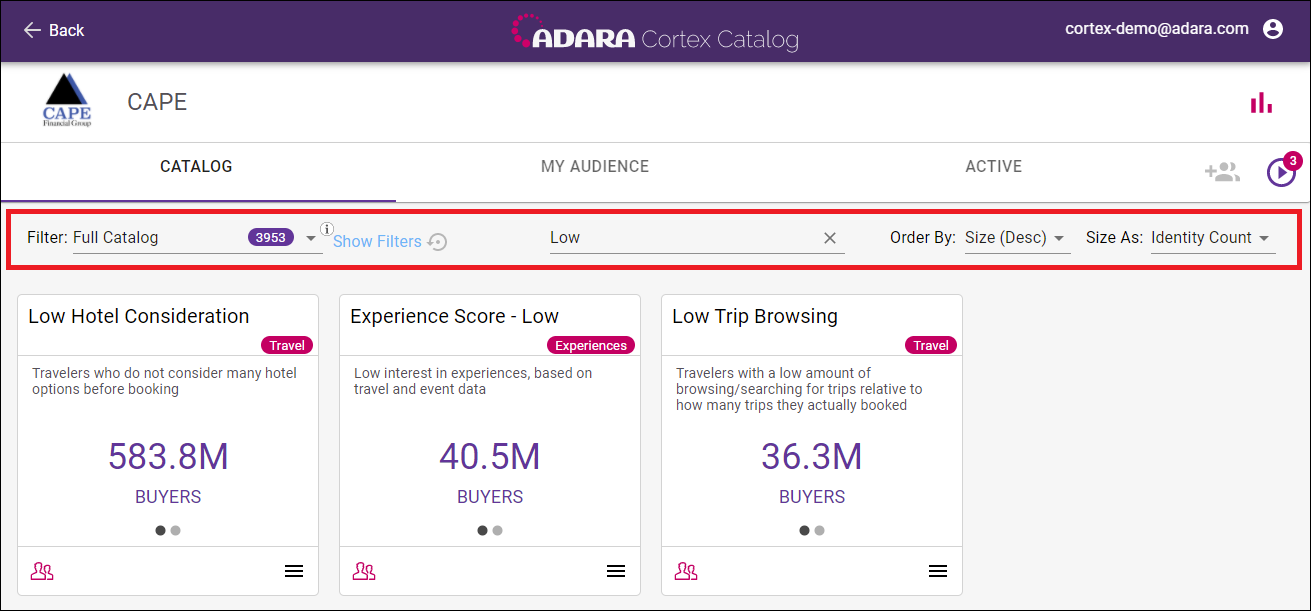Click the second page dot on Low Trip Browsing card

point(819,530)
